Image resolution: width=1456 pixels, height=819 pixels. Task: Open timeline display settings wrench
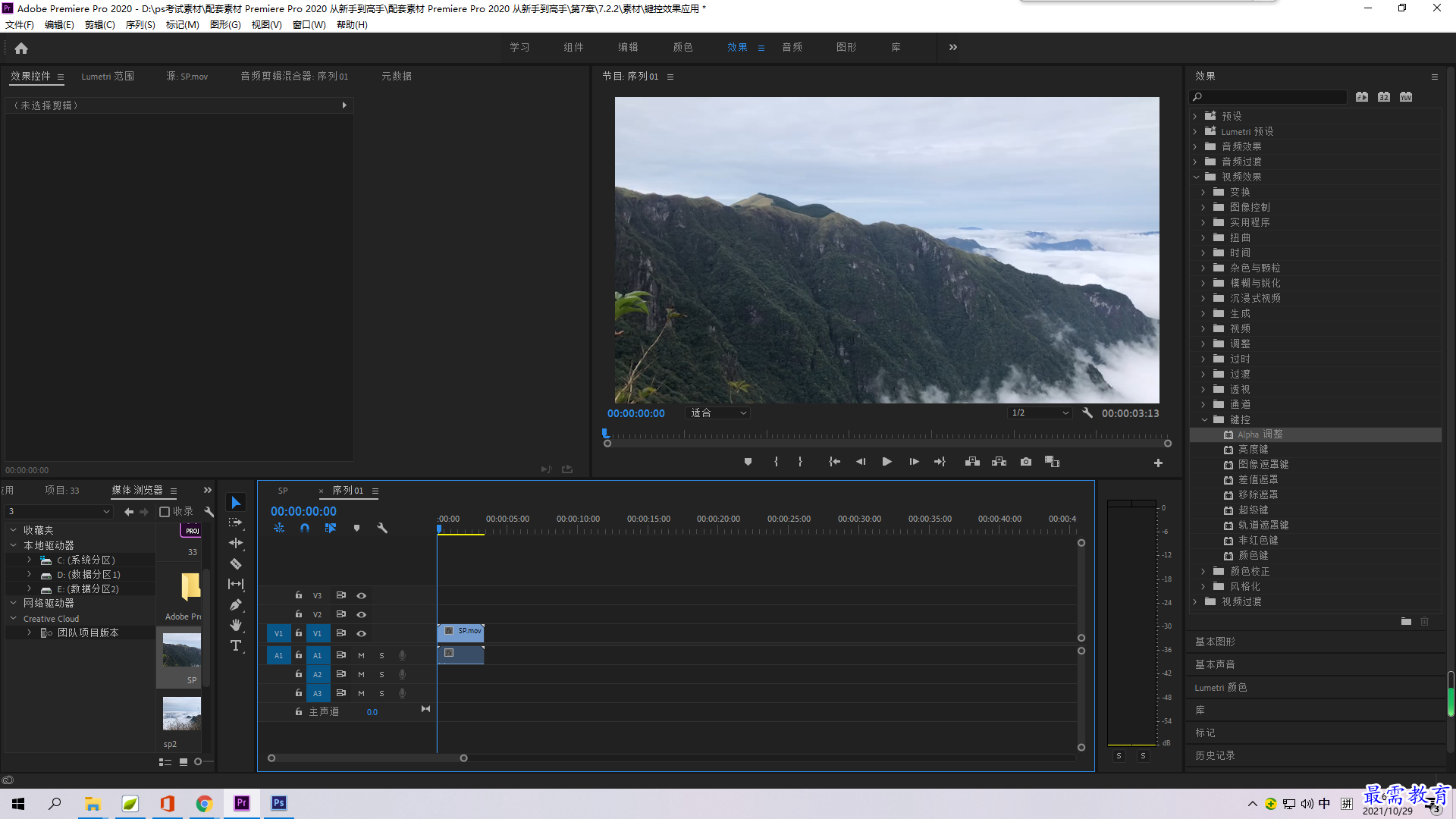(x=382, y=528)
